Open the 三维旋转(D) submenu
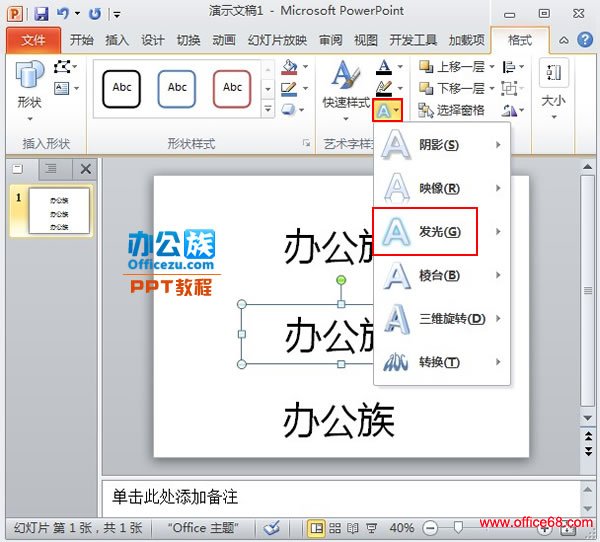Viewport: 600px width, 542px height. tap(442, 318)
